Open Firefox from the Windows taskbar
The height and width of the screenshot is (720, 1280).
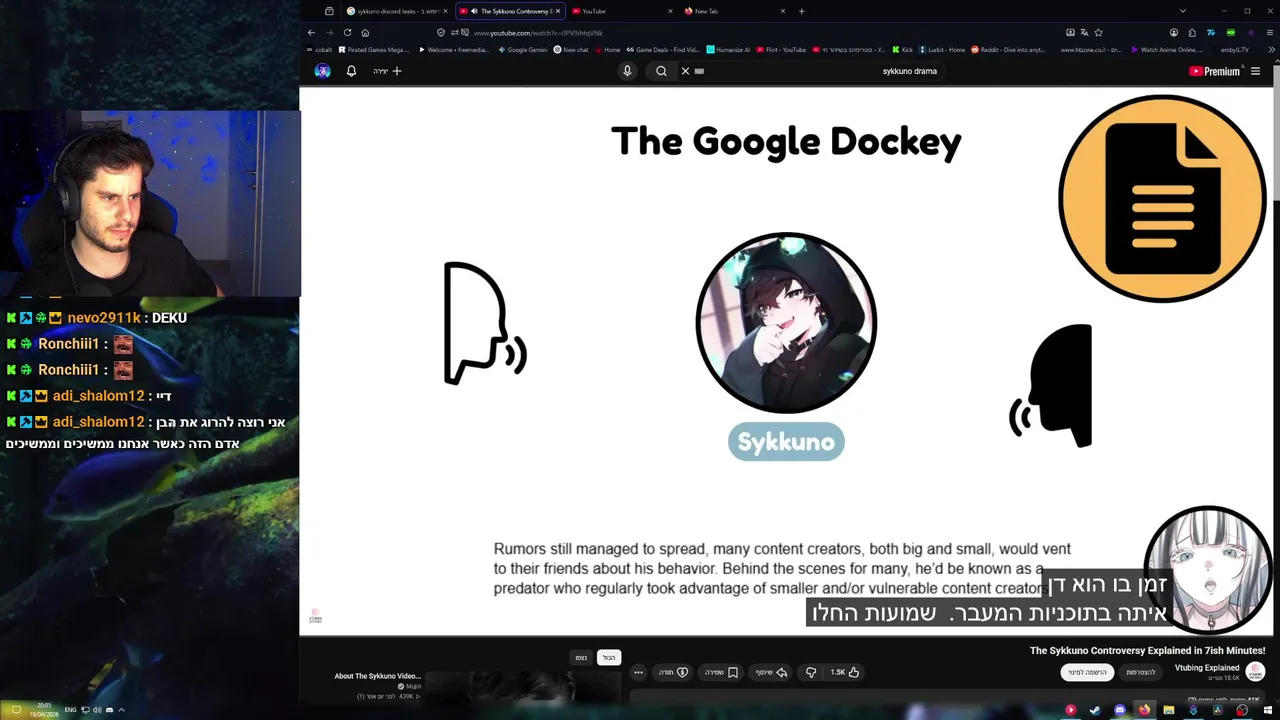[x=1144, y=710]
